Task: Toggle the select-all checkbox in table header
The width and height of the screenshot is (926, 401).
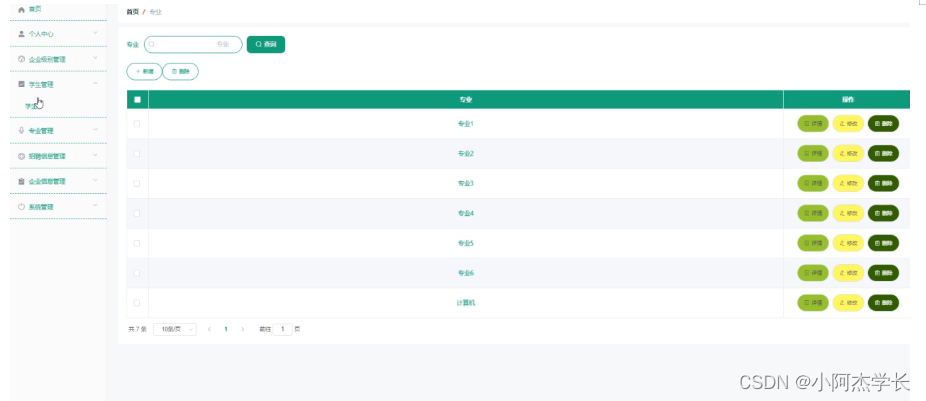Action: click(x=138, y=100)
